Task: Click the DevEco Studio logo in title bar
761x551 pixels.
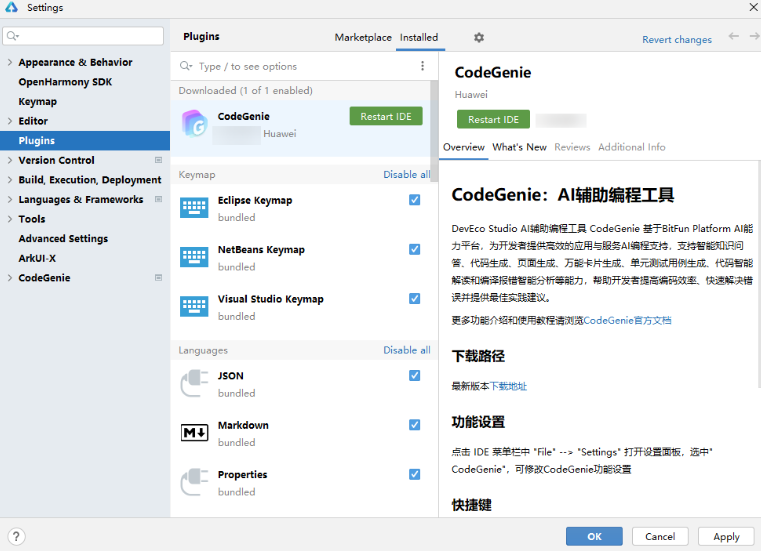Action: click(11, 7)
